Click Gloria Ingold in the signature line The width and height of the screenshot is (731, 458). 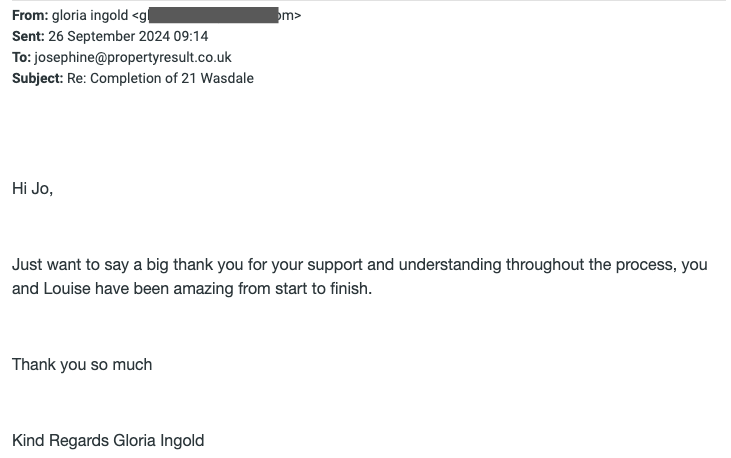159,441
